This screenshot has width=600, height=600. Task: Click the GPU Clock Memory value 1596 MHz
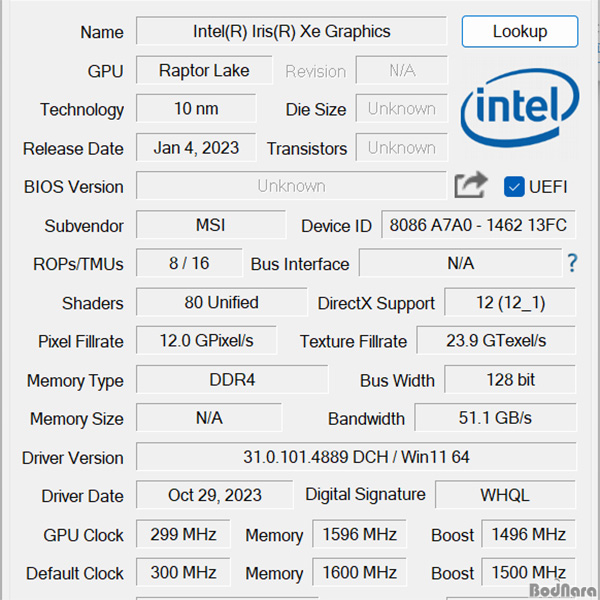[x=359, y=534]
